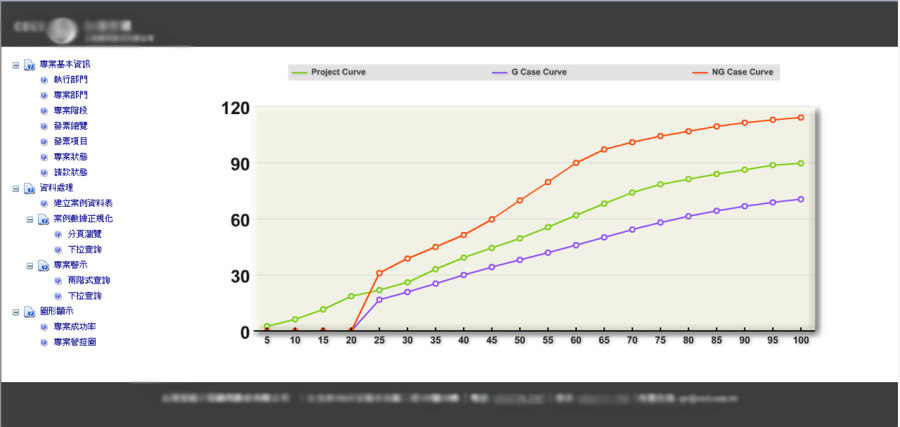
Task: Open the 專案管控圖 tree item
Action: tap(75, 342)
